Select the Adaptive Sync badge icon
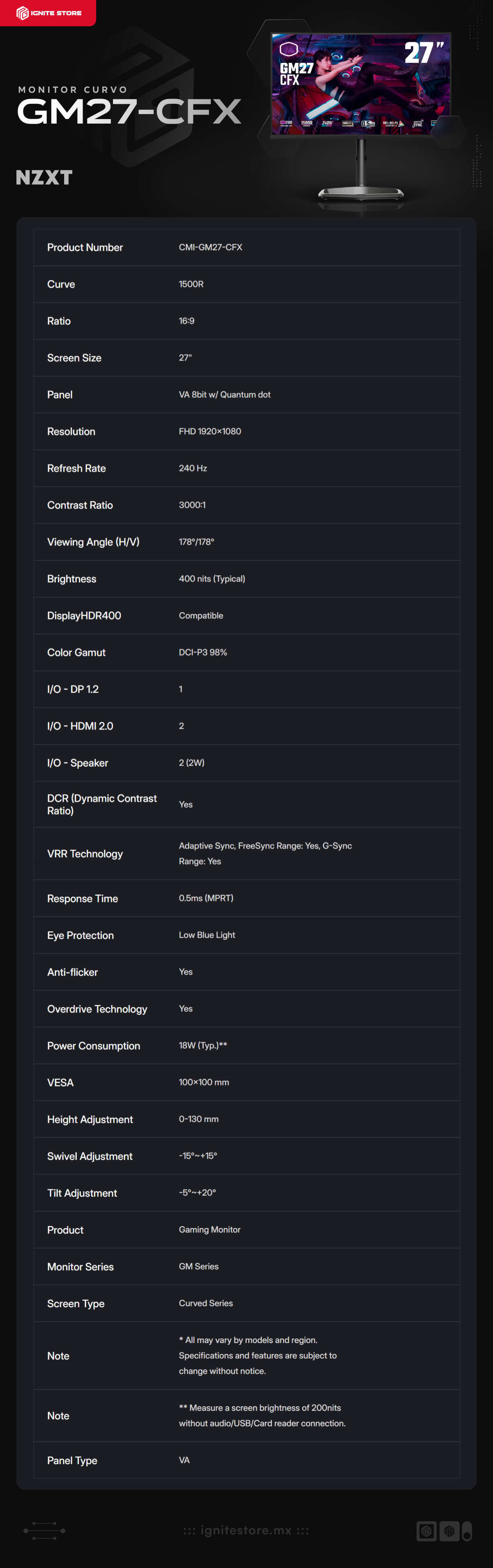The image size is (493, 1568). (417, 123)
